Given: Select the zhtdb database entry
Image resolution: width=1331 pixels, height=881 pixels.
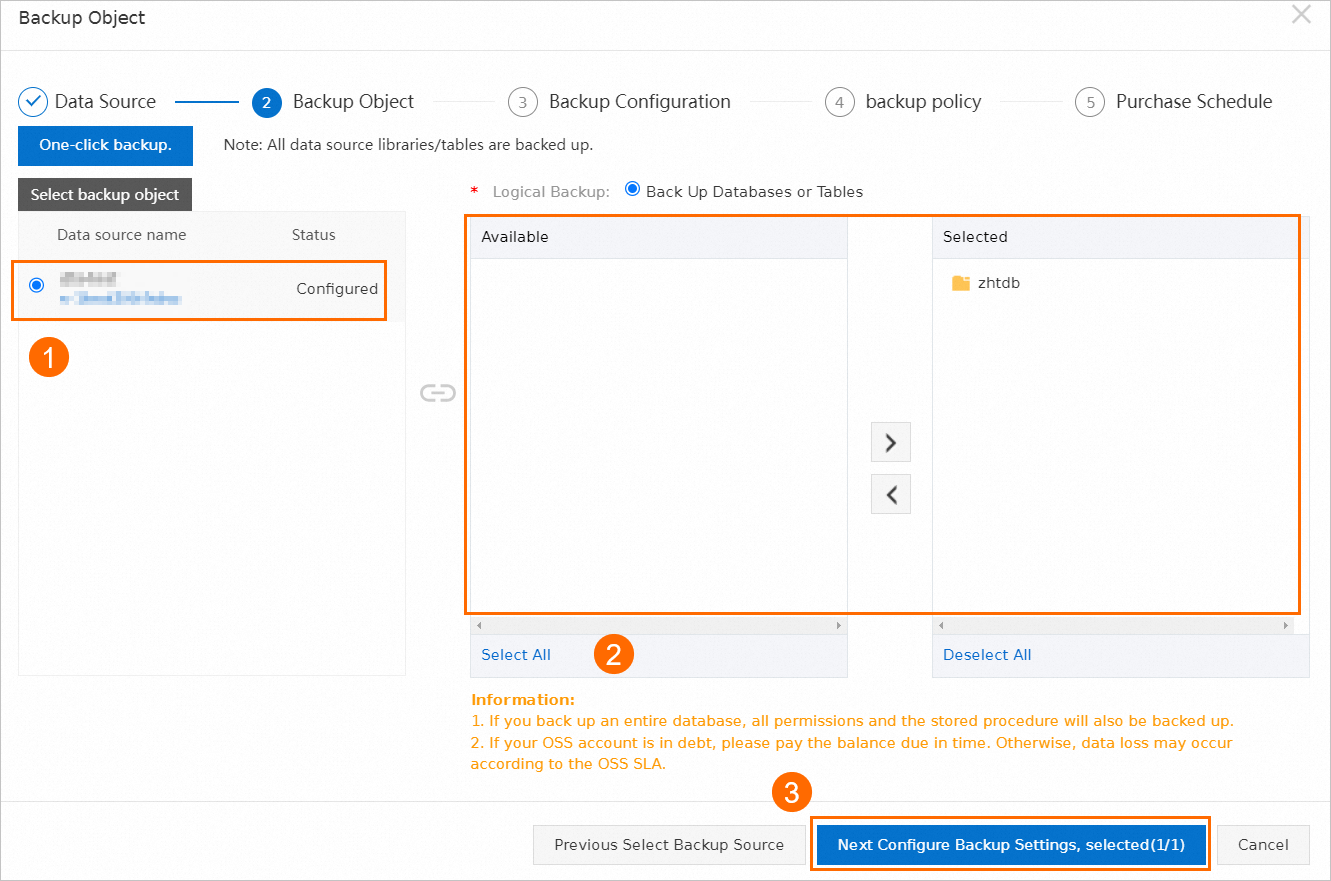Looking at the screenshot, I should [x=999, y=283].
